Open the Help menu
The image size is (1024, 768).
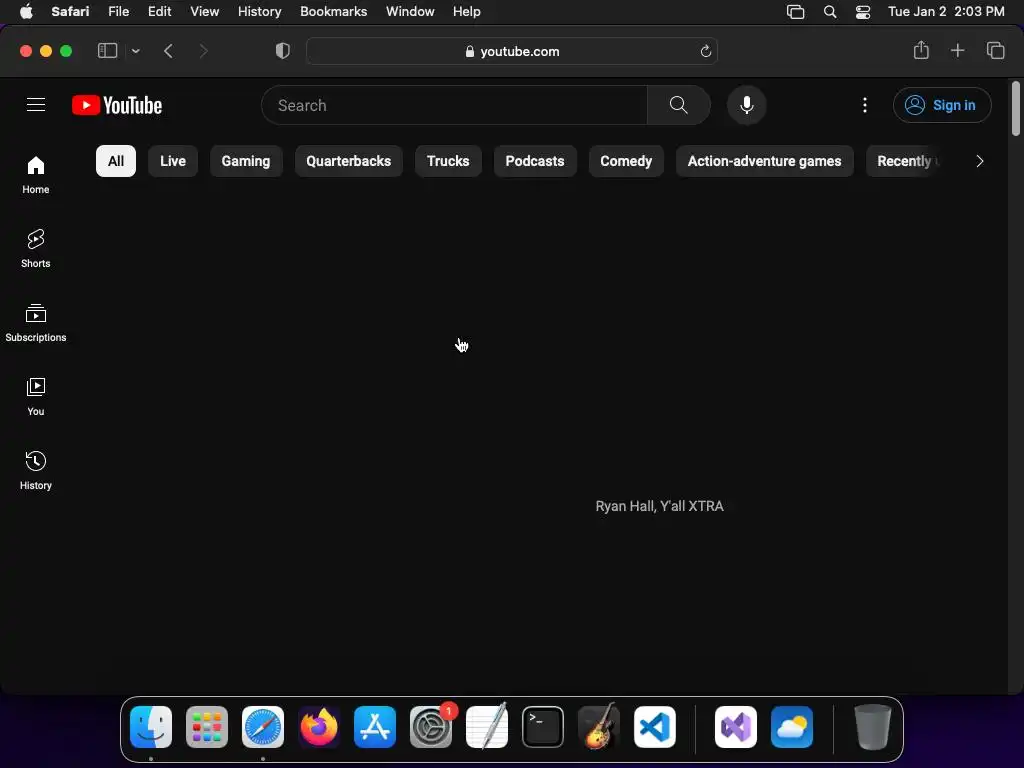tap(467, 12)
